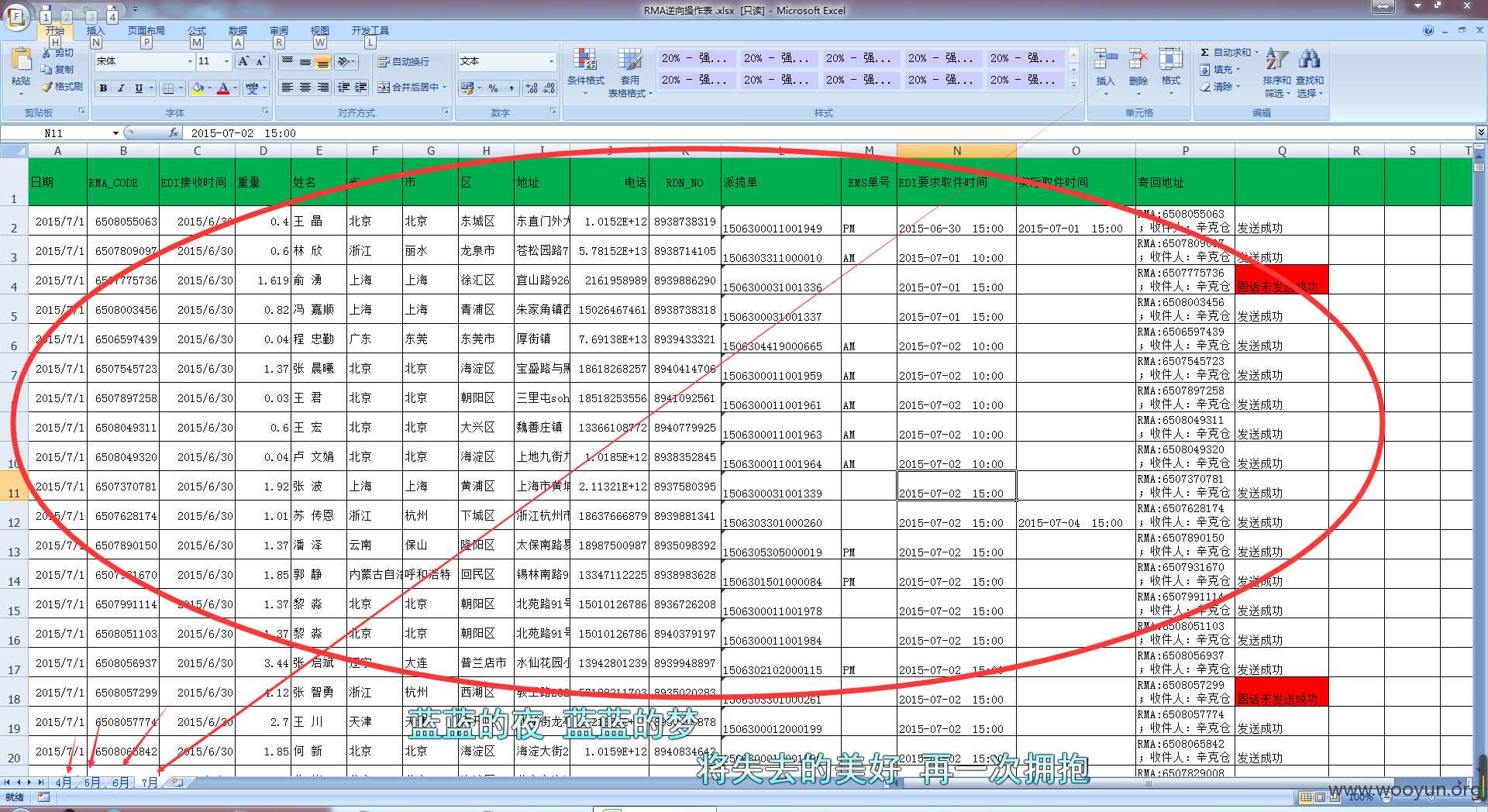
Task: Open Find and Select (查找和选择)
Action: 1310,72
